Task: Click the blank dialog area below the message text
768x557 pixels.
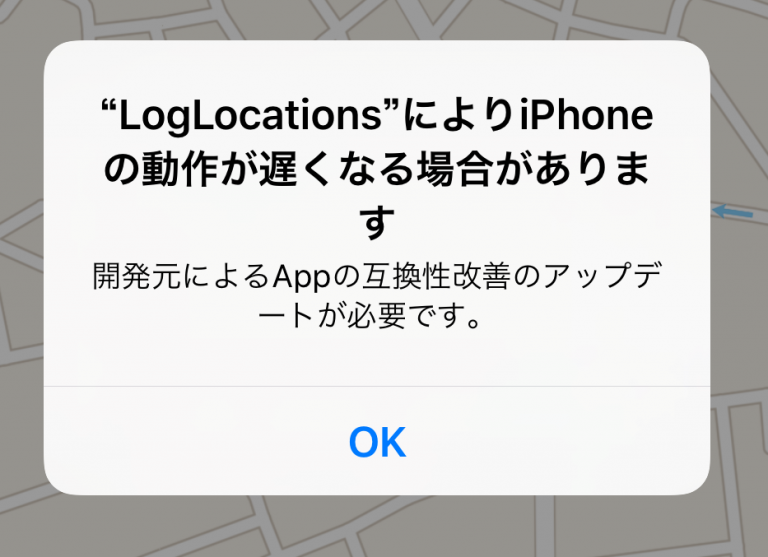Action: [x=377, y=358]
